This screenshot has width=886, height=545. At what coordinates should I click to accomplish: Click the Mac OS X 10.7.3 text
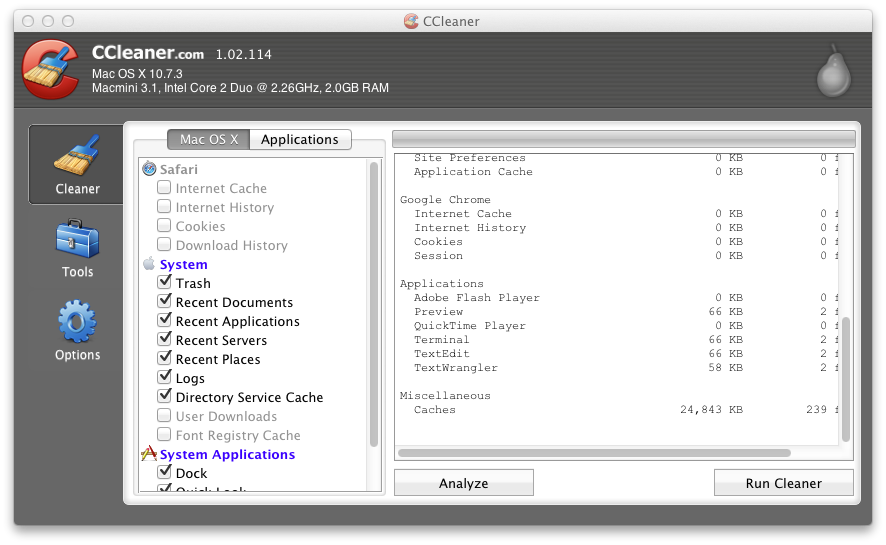point(137,74)
